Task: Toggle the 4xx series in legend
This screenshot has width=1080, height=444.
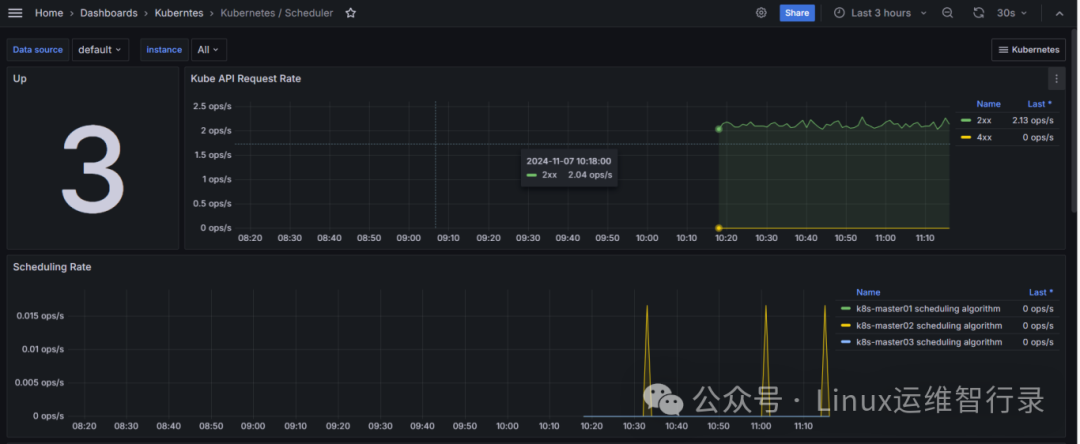Action: (984, 137)
